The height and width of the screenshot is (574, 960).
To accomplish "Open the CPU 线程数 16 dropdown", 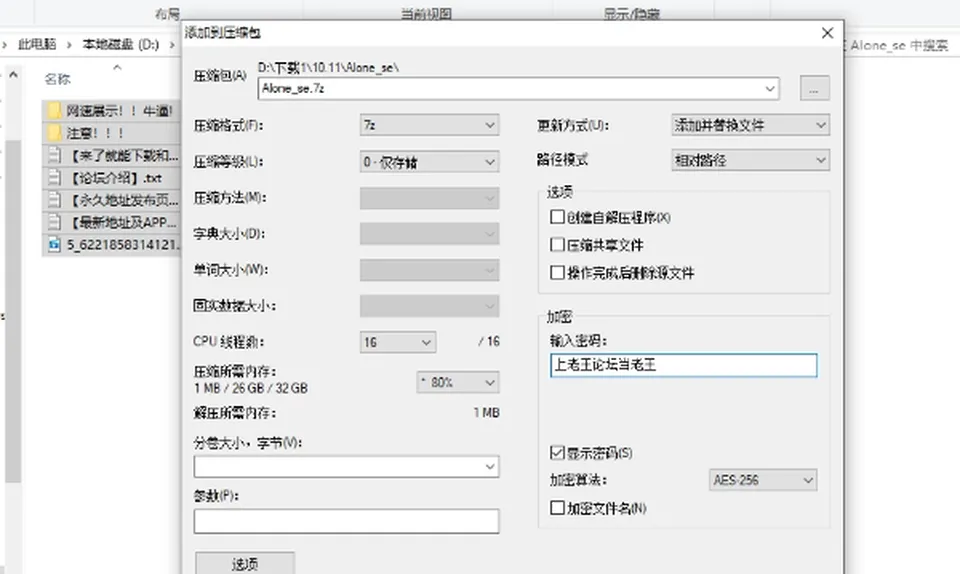I will 398,341.
